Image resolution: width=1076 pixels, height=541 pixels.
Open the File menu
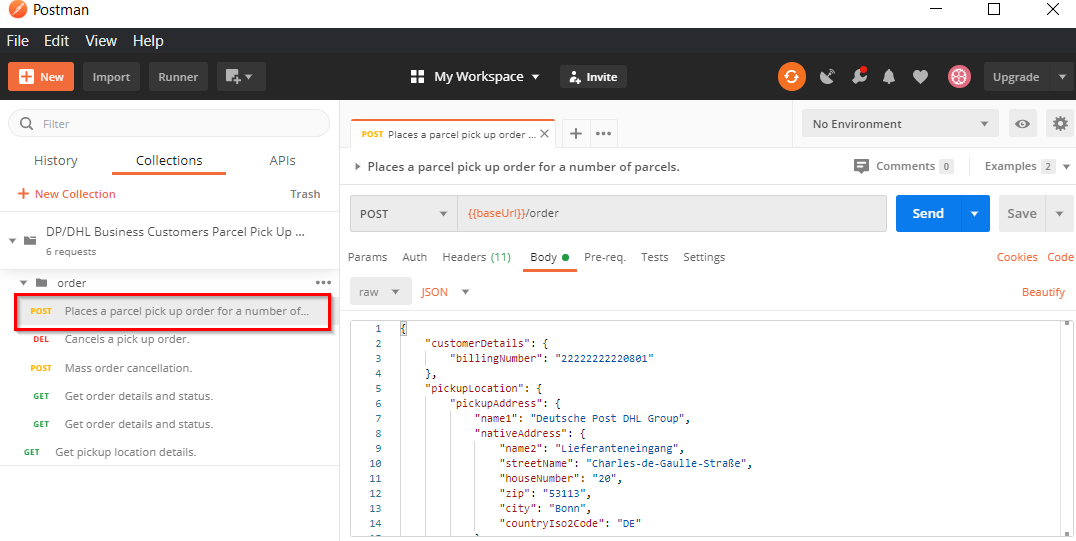tap(18, 41)
